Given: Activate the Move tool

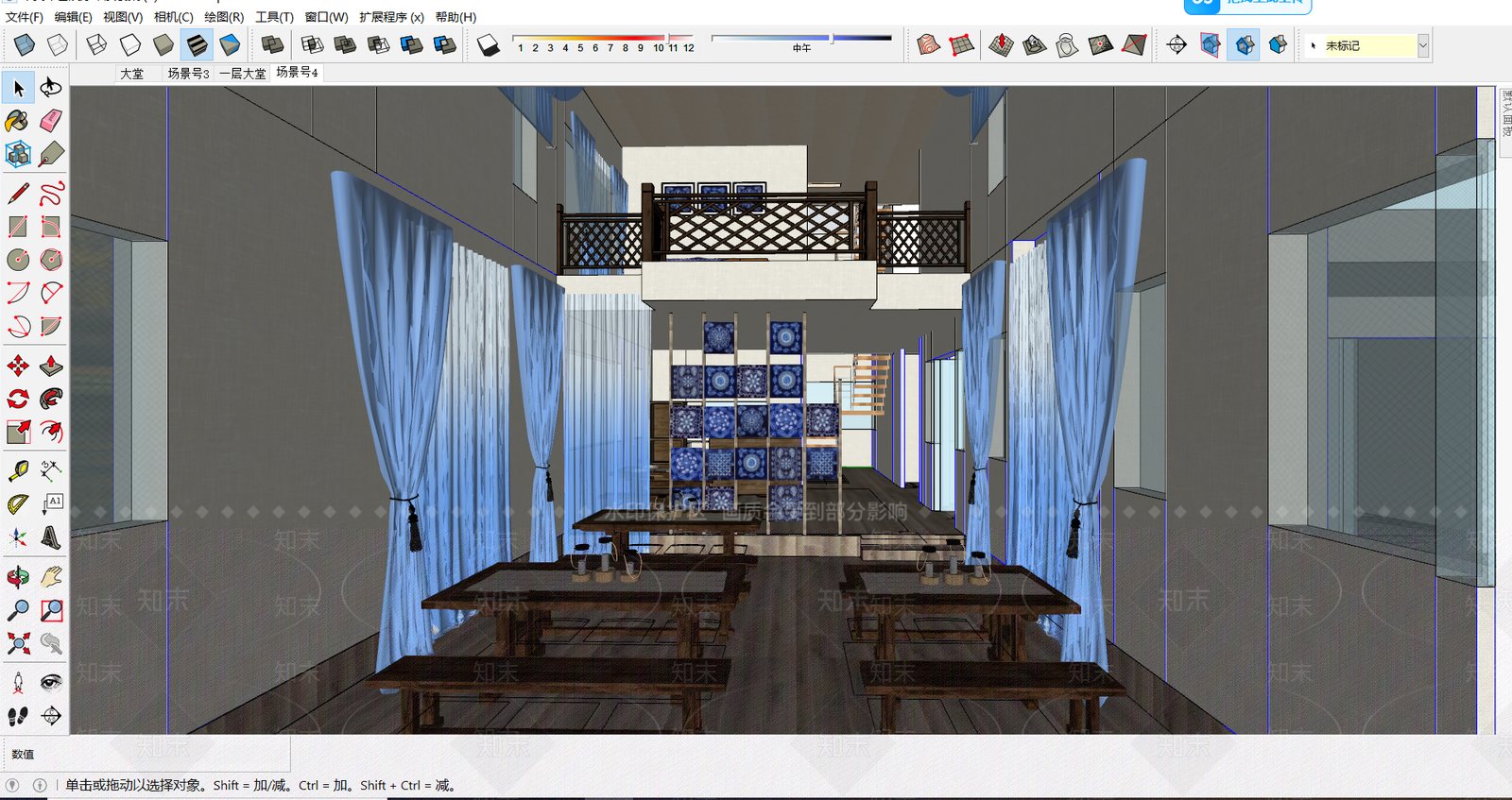Looking at the screenshot, I should (18, 366).
